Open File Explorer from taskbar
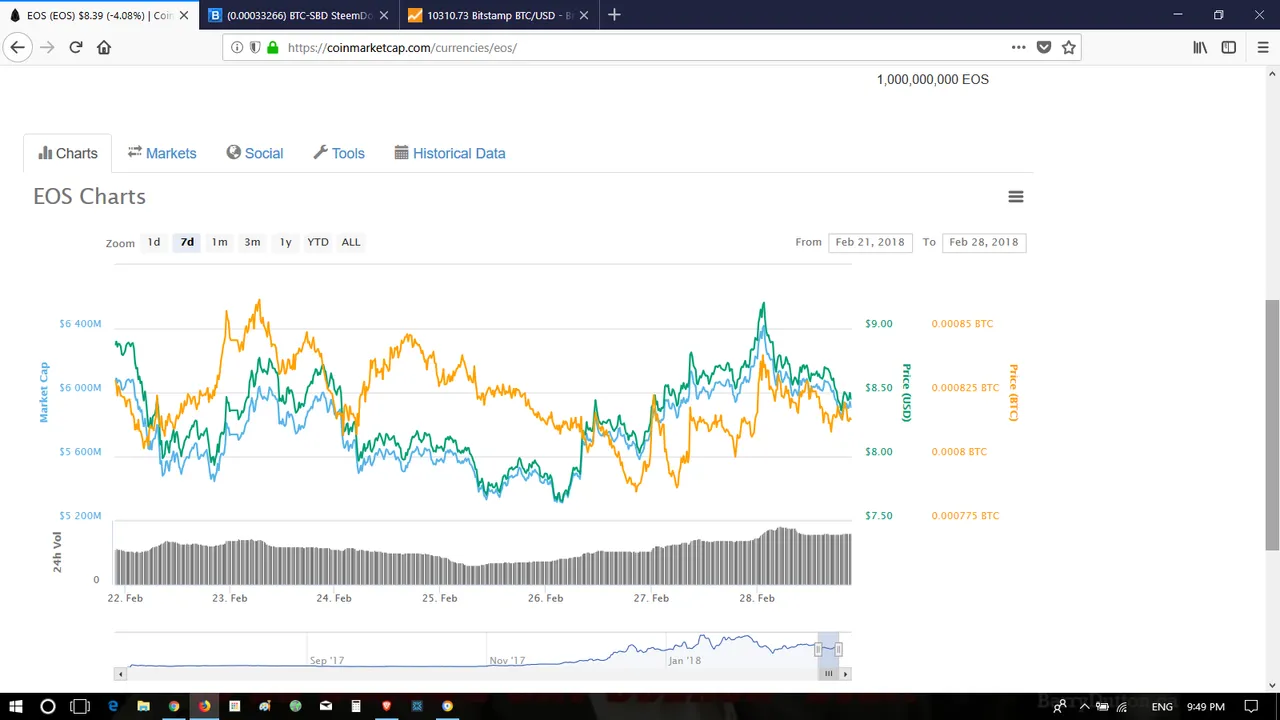This screenshot has width=1280, height=720. pyautogui.click(x=143, y=706)
